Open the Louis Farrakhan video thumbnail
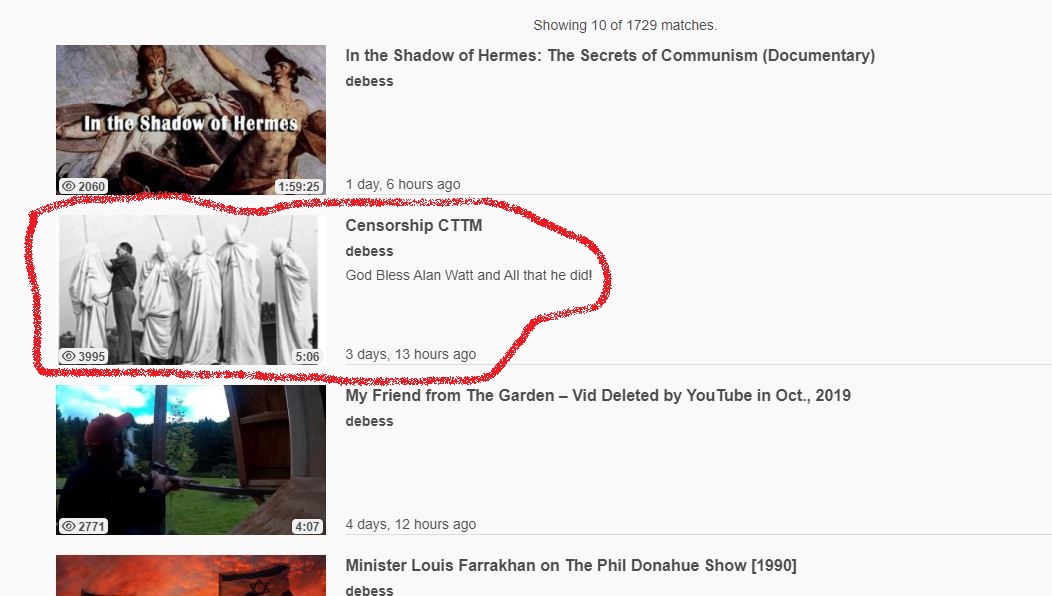Image resolution: width=1052 pixels, height=596 pixels. [x=191, y=575]
